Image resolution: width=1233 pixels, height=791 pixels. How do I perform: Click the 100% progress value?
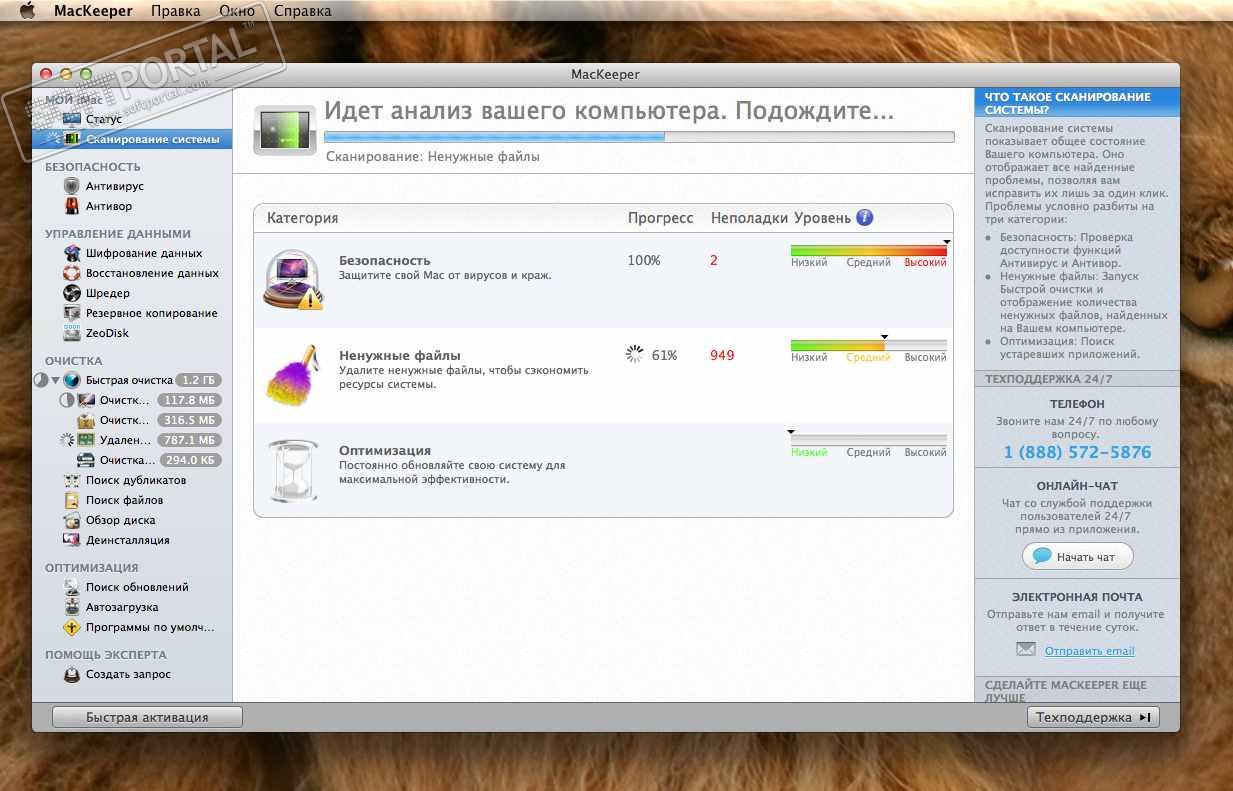[x=644, y=260]
